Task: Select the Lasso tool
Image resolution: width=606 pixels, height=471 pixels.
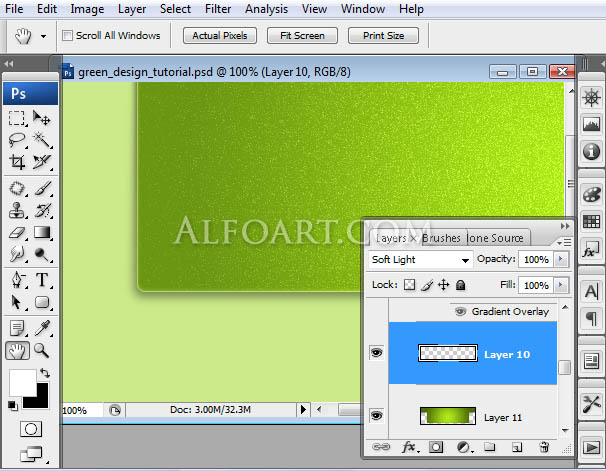Action: click(x=17, y=140)
